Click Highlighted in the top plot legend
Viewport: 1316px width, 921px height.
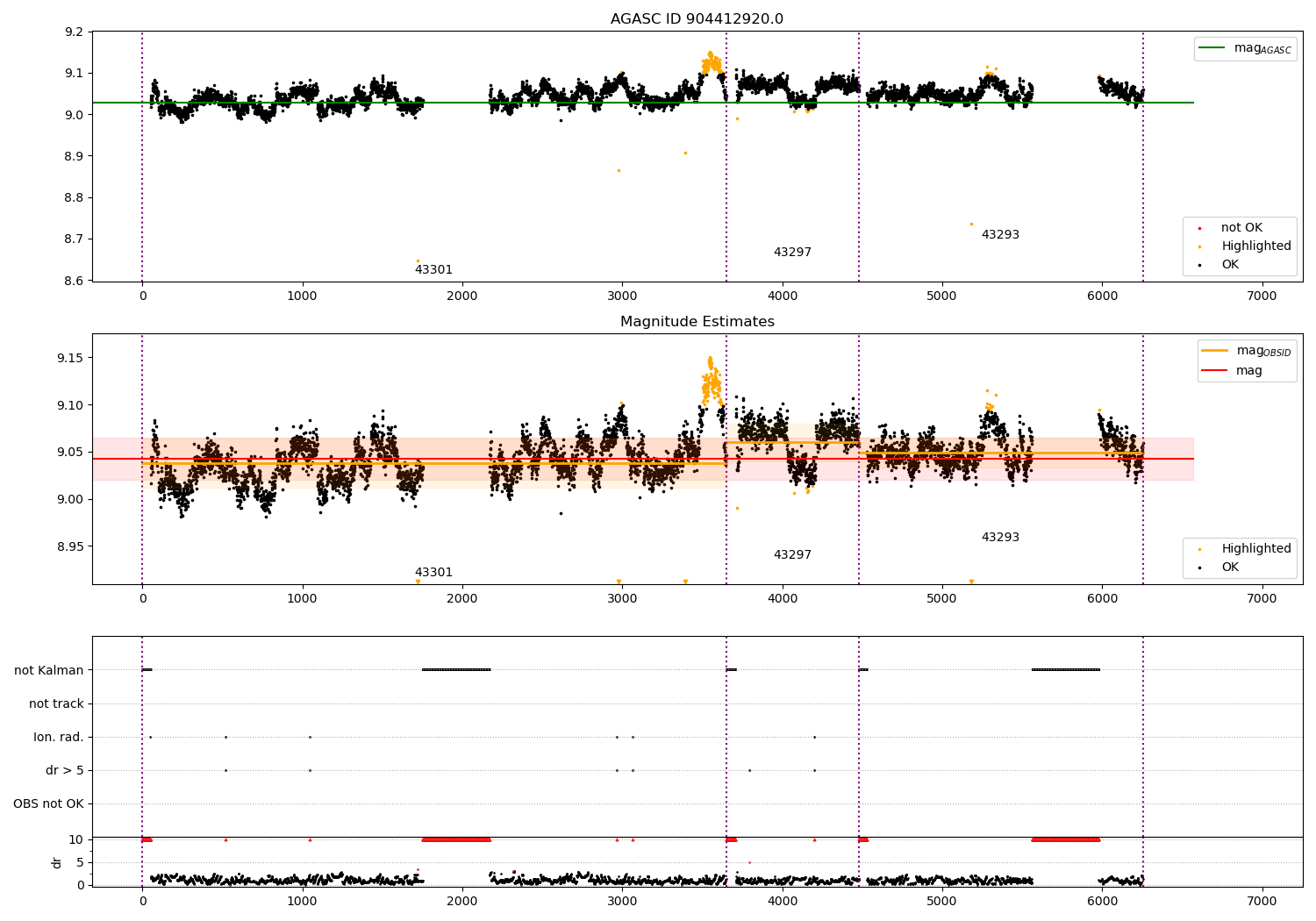point(1255,246)
